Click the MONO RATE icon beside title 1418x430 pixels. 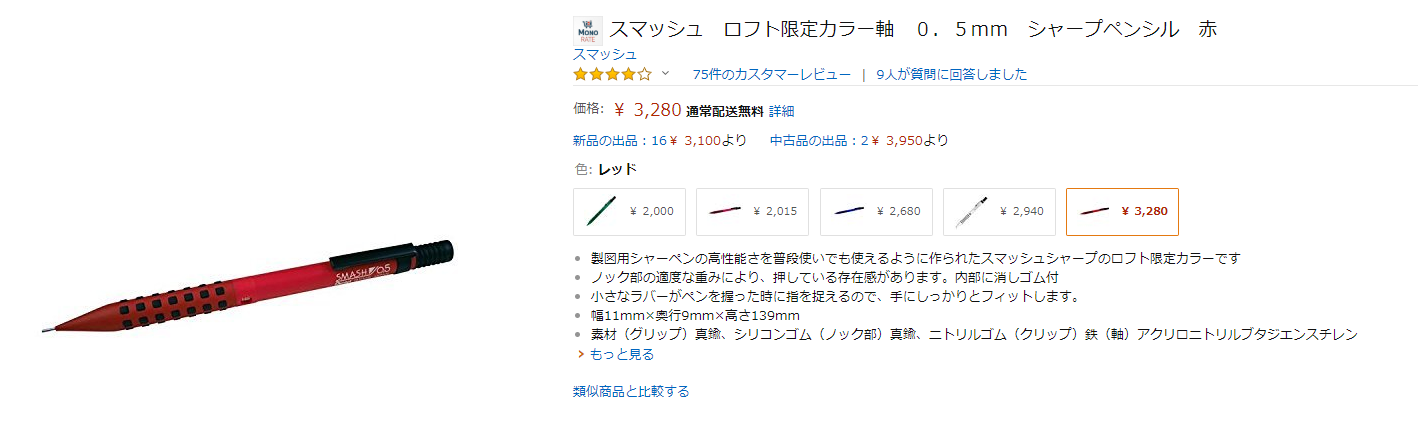(x=587, y=30)
